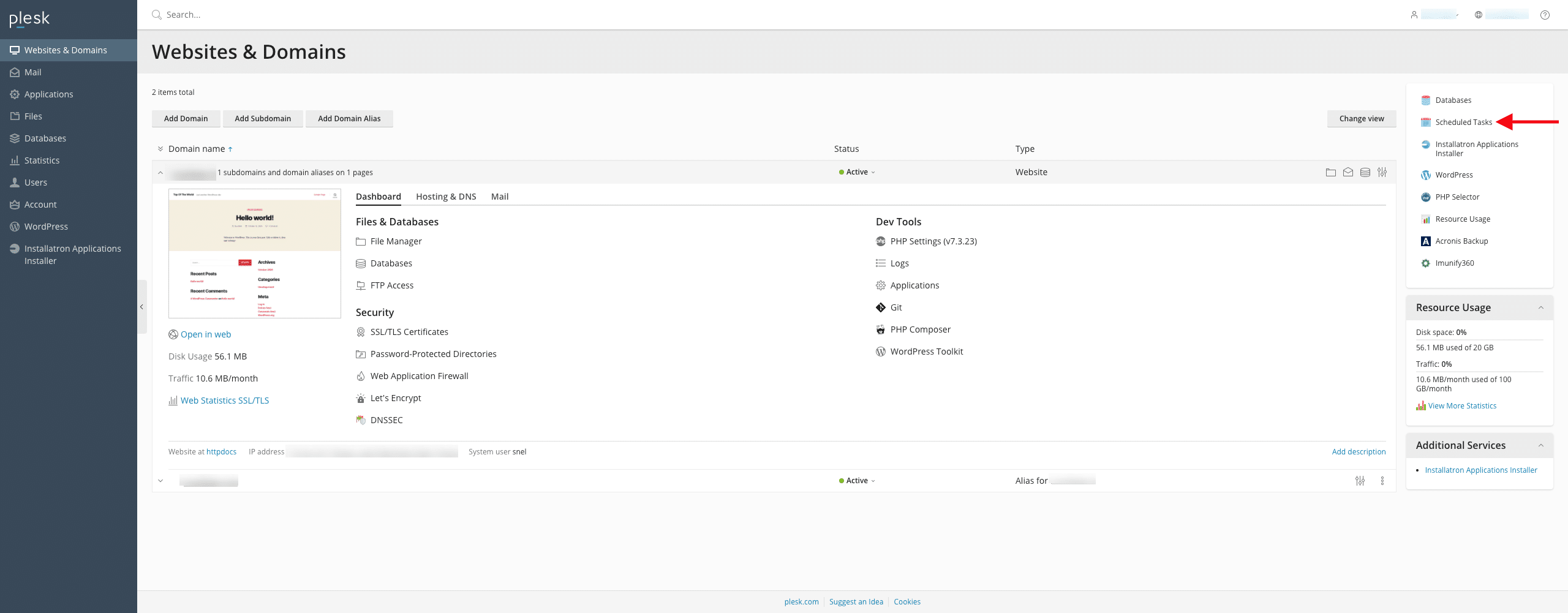Screen dimensions: 1568x613
Task: Open PHP Selector in right panel
Action: click(x=1450, y=197)
